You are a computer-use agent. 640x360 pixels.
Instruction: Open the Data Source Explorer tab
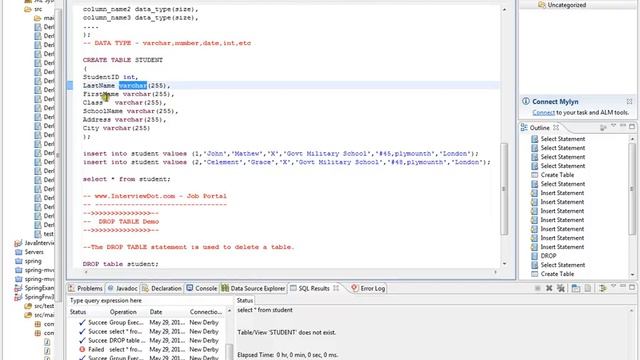(x=253, y=288)
